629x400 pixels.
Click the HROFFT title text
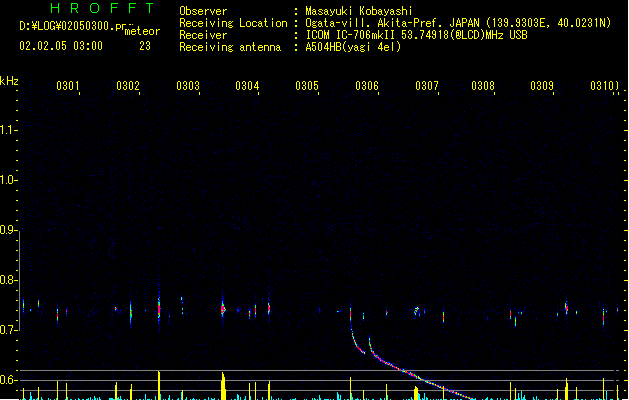click(x=102, y=8)
